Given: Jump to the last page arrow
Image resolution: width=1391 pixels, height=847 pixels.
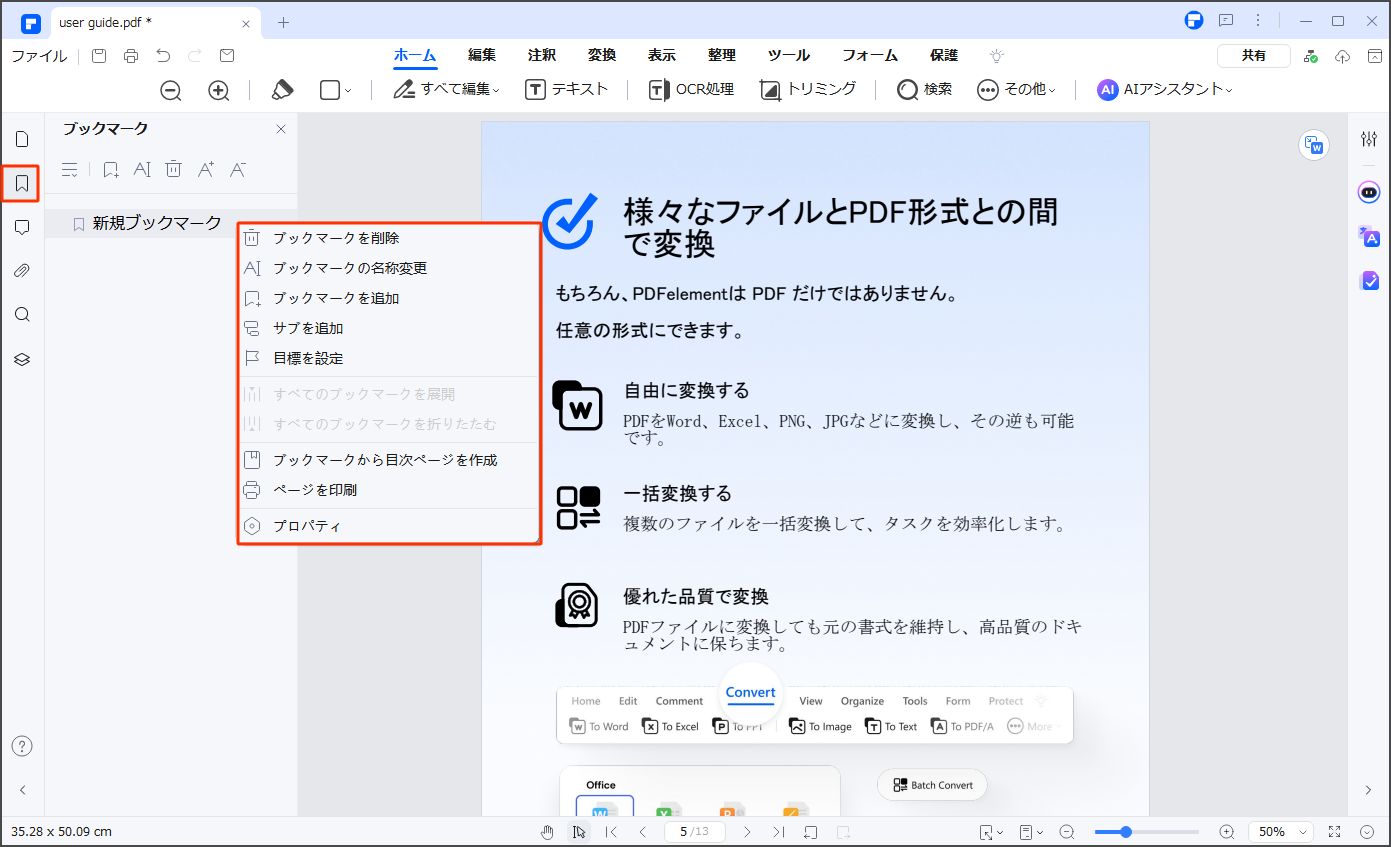Looking at the screenshot, I should [x=778, y=832].
